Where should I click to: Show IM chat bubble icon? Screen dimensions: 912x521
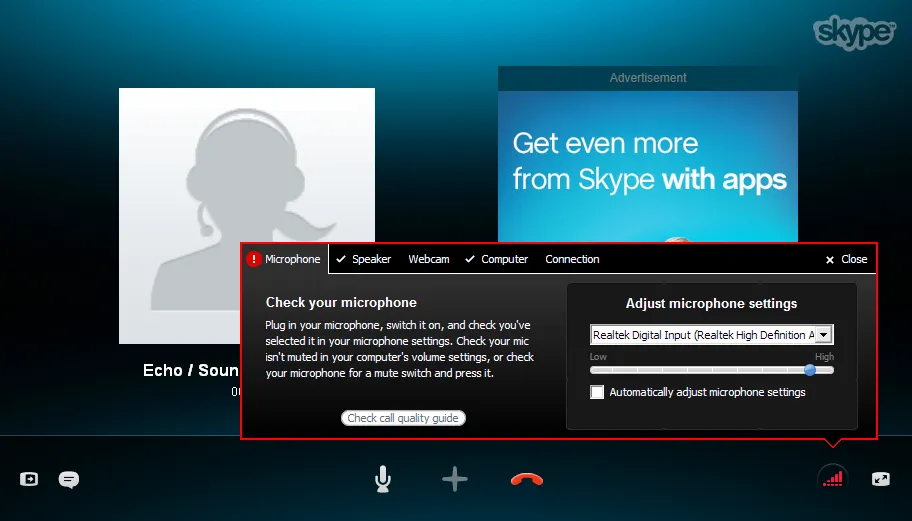click(69, 480)
